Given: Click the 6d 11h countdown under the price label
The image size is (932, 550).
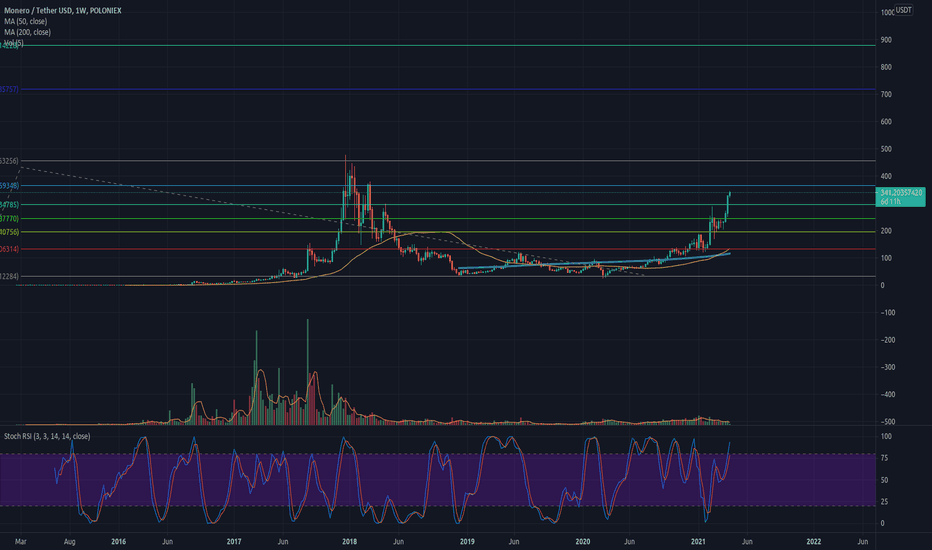Looking at the screenshot, I should click(x=890, y=202).
